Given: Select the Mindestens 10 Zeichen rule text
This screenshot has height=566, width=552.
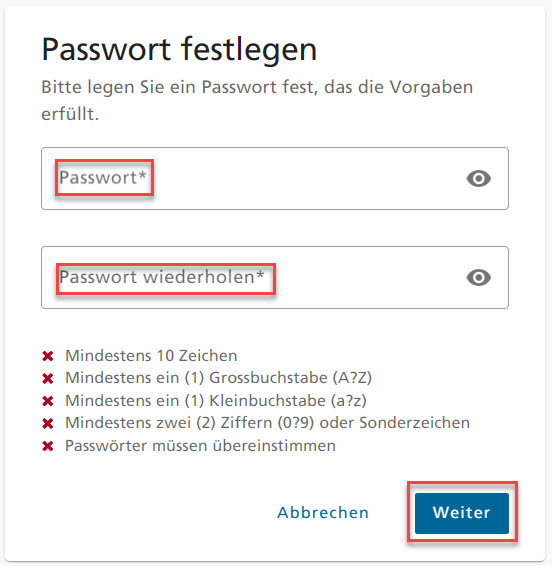Looking at the screenshot, I should [x=151, y=356].
